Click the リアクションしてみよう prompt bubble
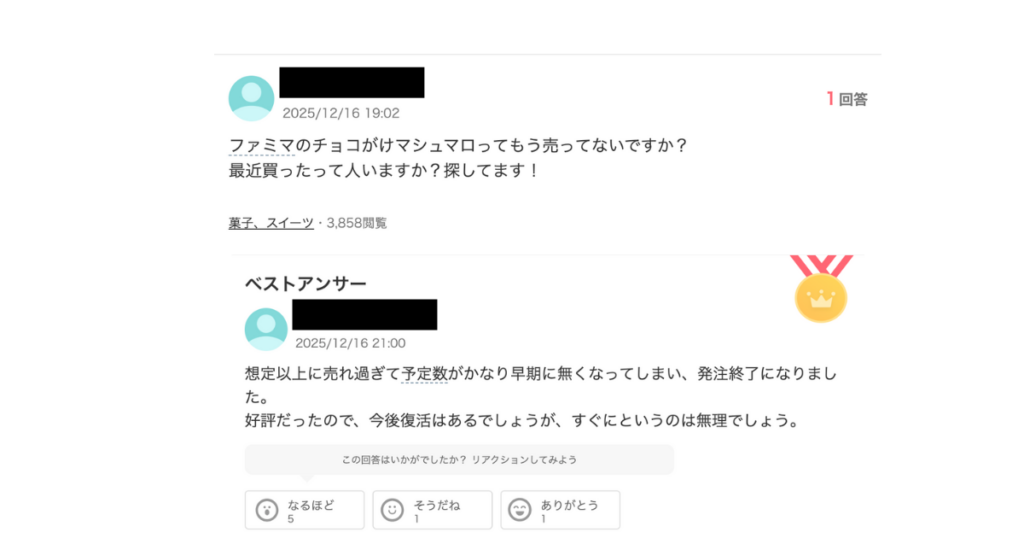 click(x=459, y=460)
